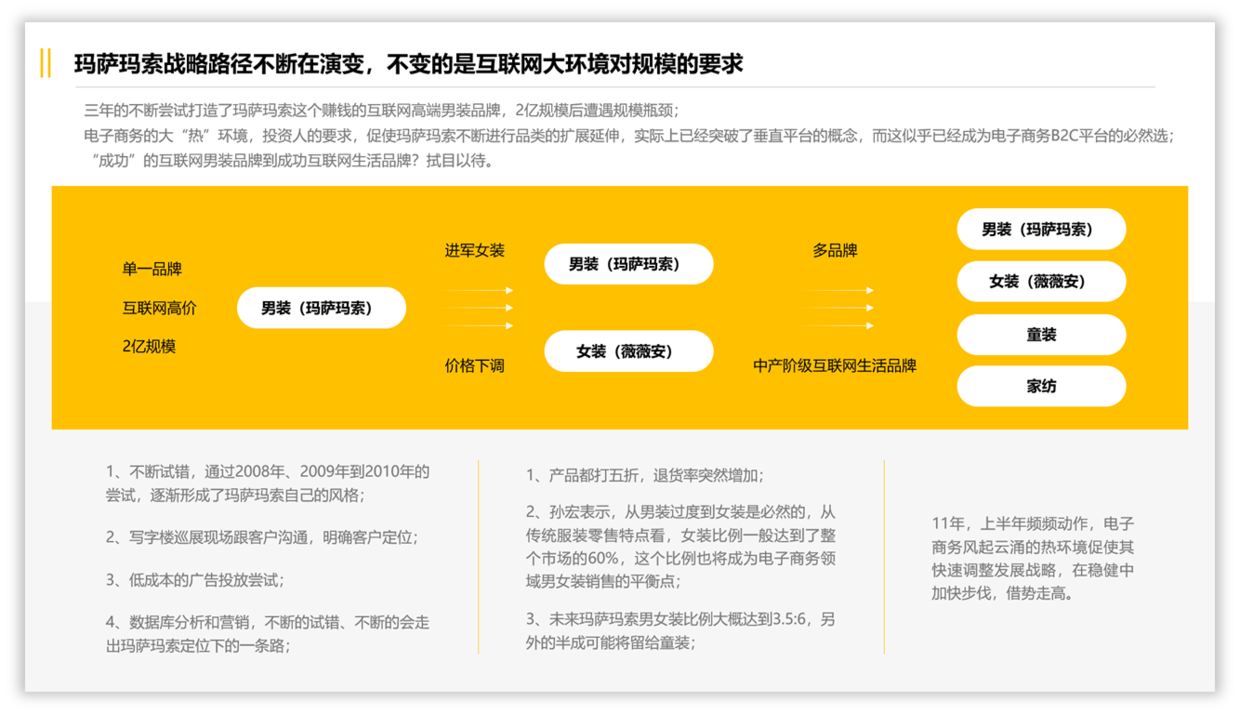
Task: Click 女装（薇薇安）pill directly above 童装
Action: [1042, 282]
